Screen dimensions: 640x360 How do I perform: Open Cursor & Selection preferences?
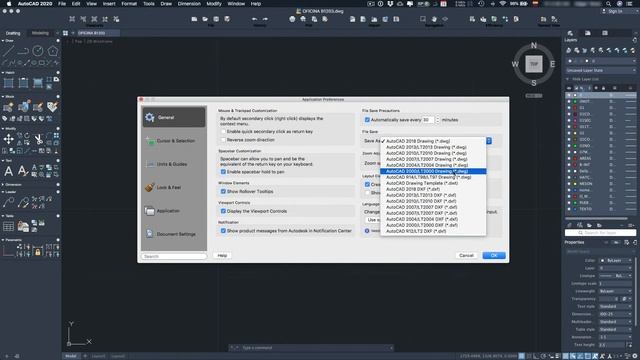tap(173, 141)
